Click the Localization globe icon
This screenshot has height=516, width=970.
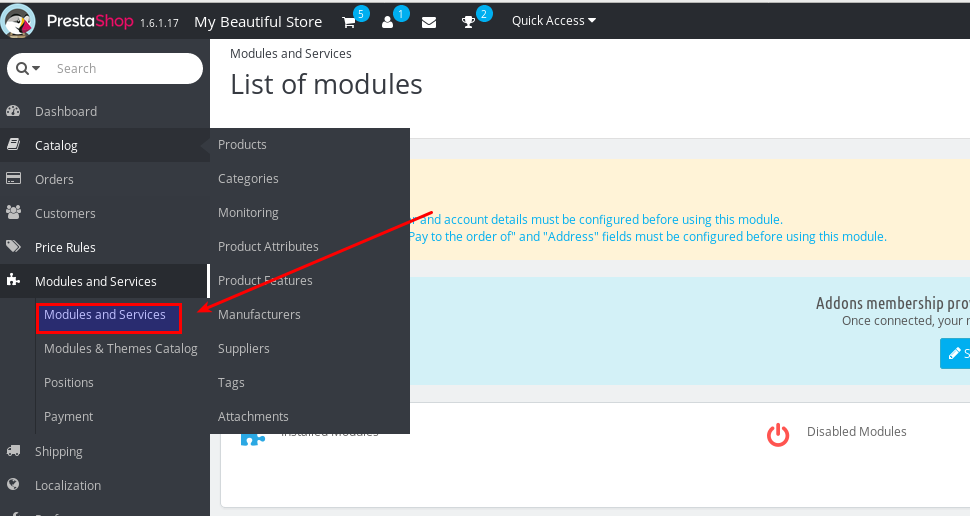point(13,484)
